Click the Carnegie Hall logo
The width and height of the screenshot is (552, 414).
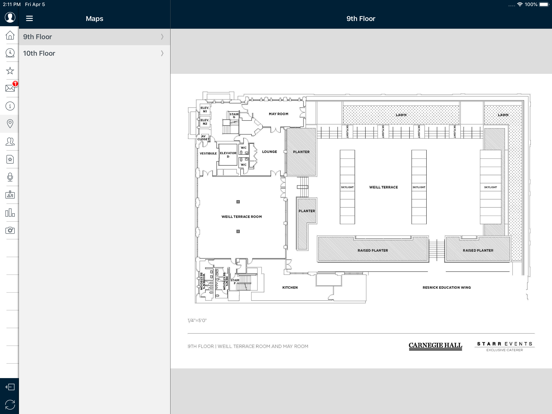coord(435,346)
